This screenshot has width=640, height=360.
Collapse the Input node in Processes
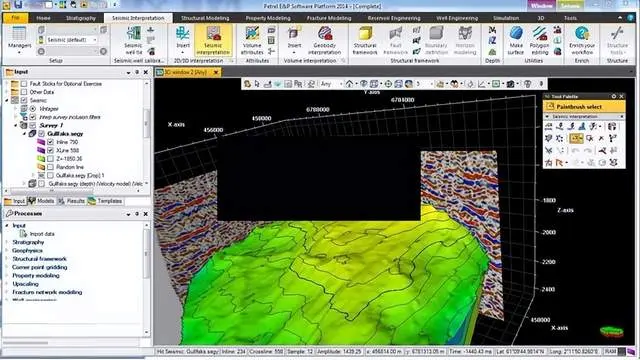(x=7, y=225)
